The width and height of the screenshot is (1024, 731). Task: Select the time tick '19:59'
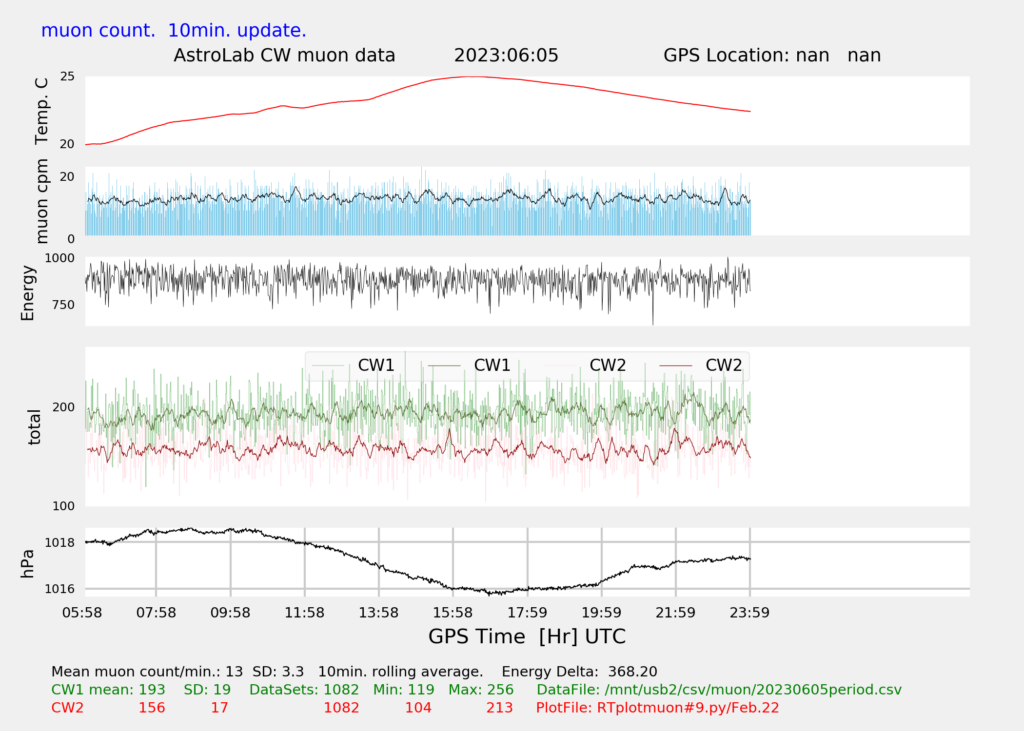coord(601,613)
